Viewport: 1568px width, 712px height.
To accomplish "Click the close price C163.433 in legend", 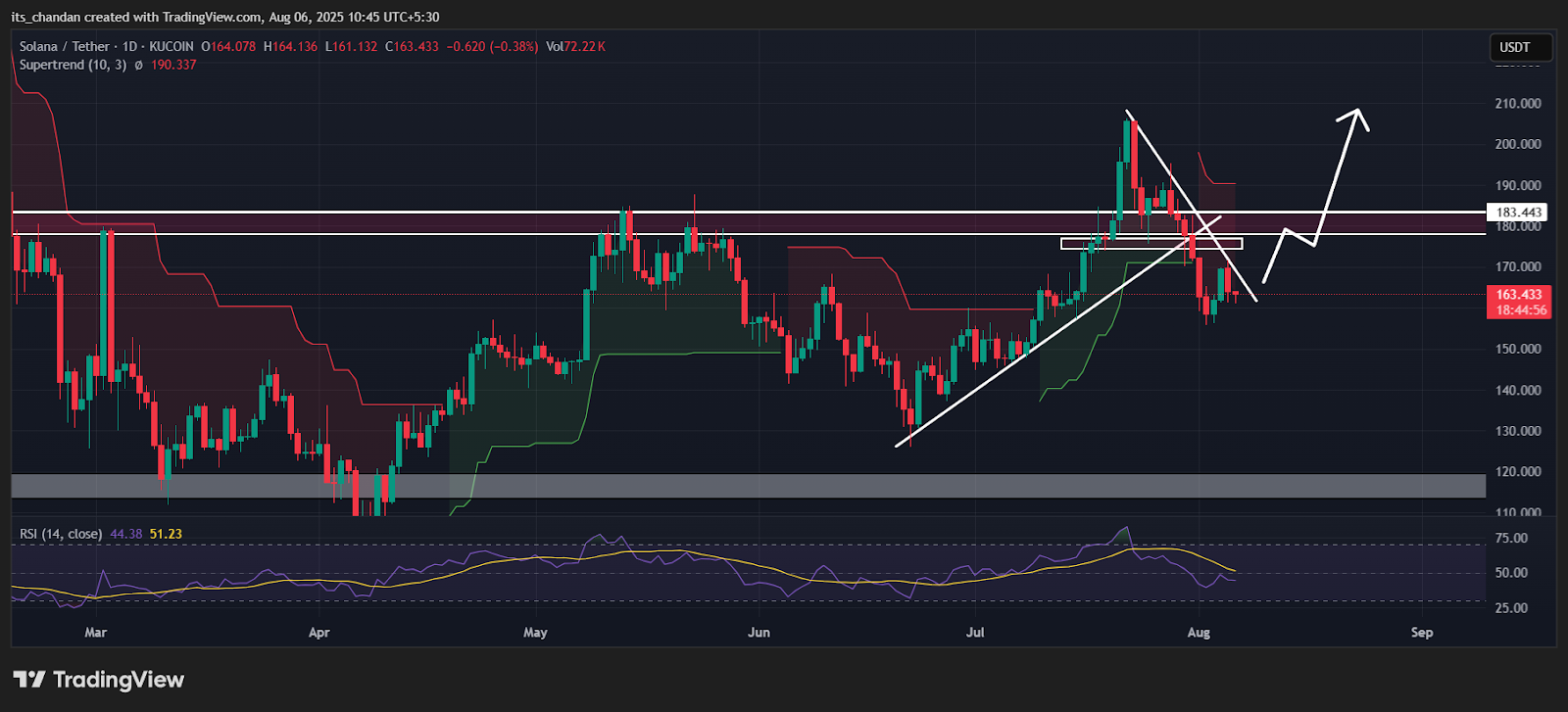I will click(x=412, y=46).
